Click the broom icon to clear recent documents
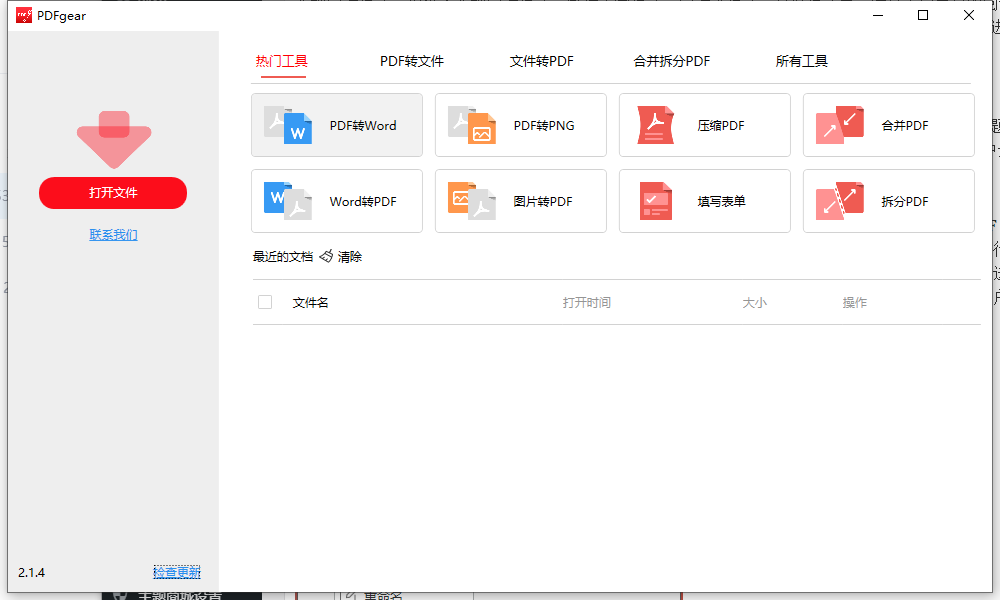1000x600 pixels. click(326, 257)
